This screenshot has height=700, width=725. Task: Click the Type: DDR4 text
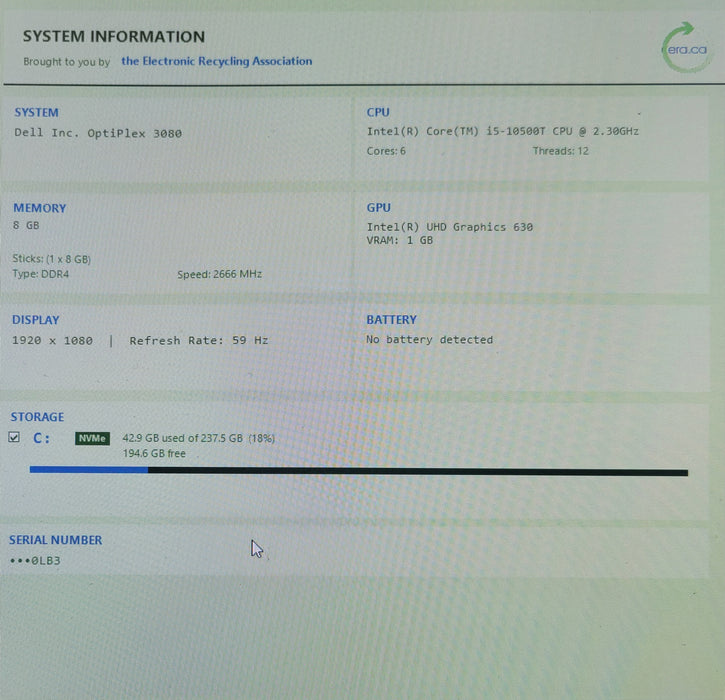pyautogui.click(x=41, y=274)
